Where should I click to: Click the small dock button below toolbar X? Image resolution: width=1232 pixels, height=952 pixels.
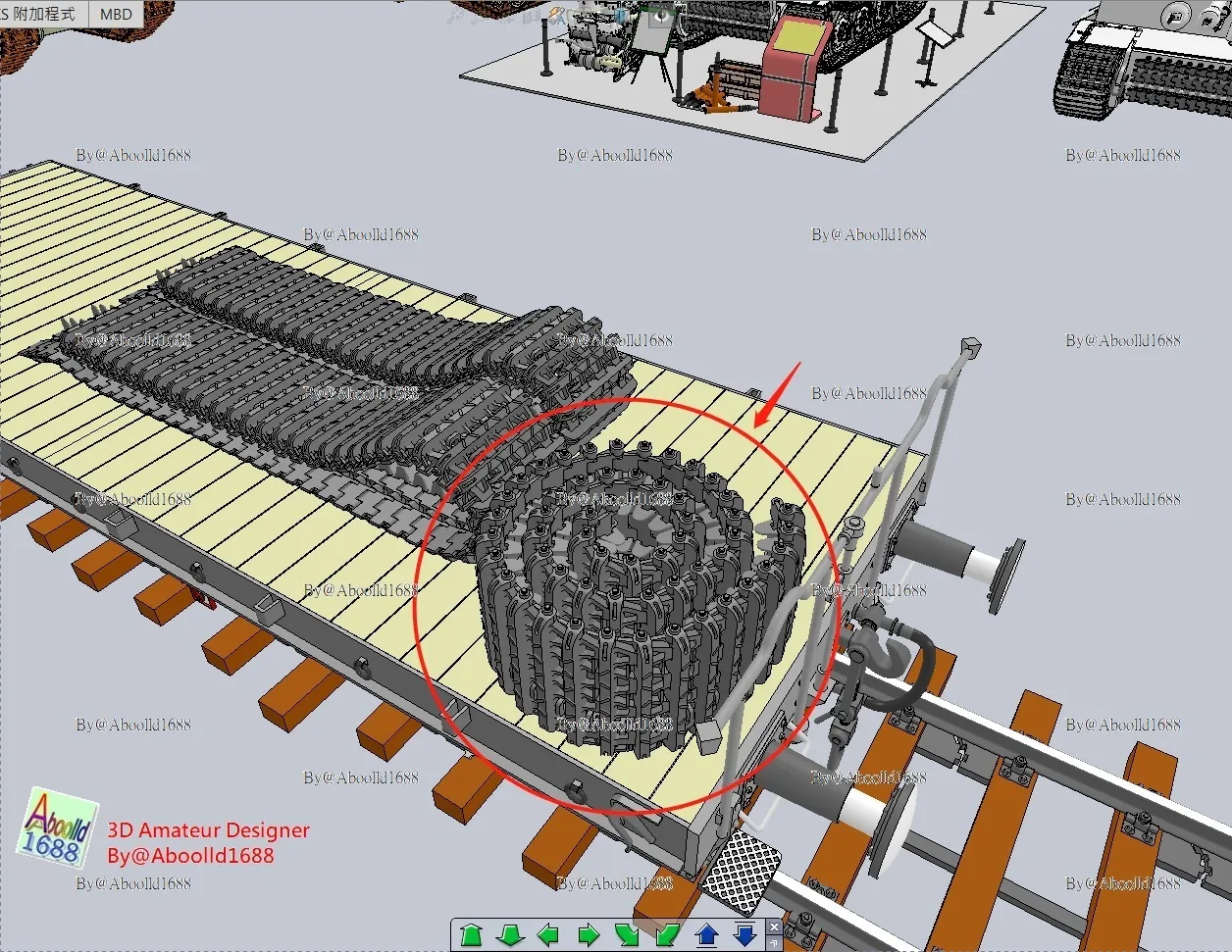click(x=774, y=942)
